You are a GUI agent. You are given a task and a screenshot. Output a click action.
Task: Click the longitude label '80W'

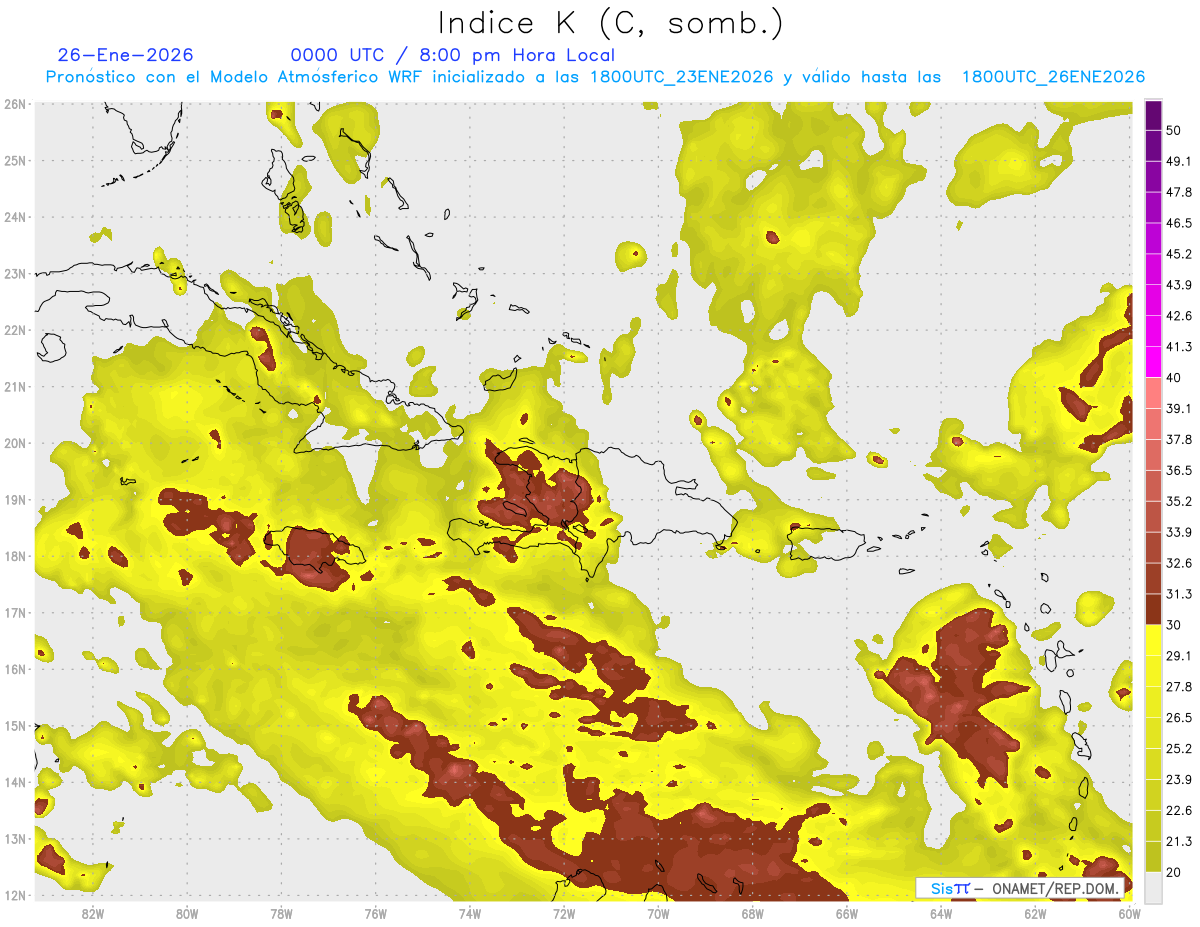tap(186, 913)
